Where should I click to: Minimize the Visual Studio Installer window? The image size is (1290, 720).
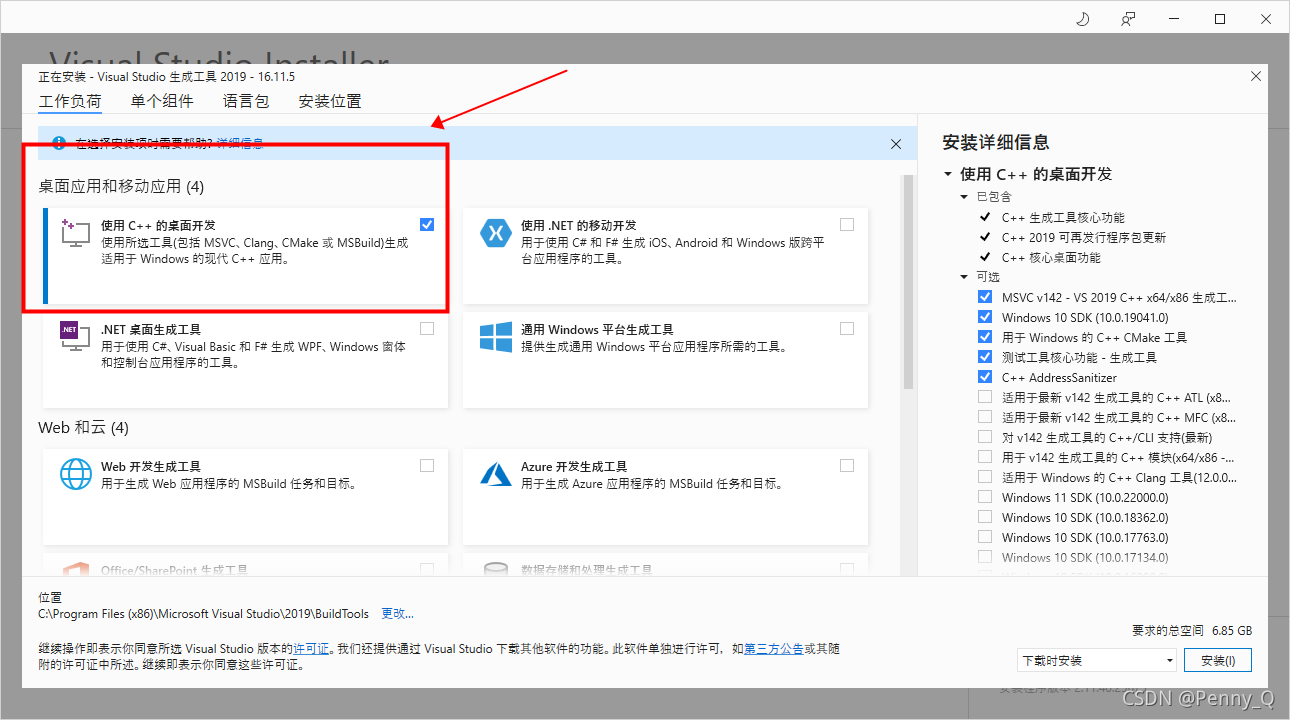[x=1174, y=18]
